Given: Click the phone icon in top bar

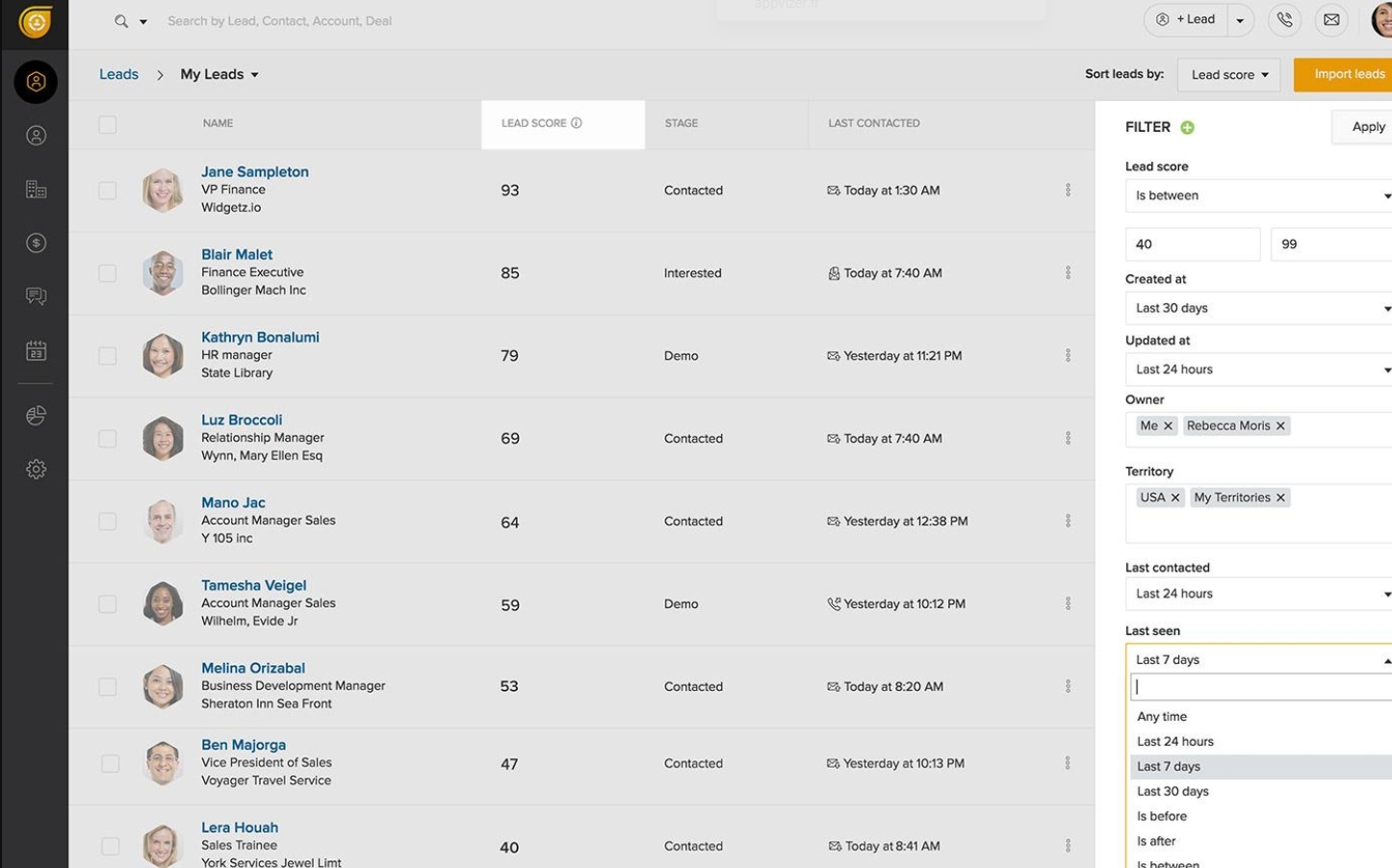Looking at the screenshot, I should pos(1284,20).
